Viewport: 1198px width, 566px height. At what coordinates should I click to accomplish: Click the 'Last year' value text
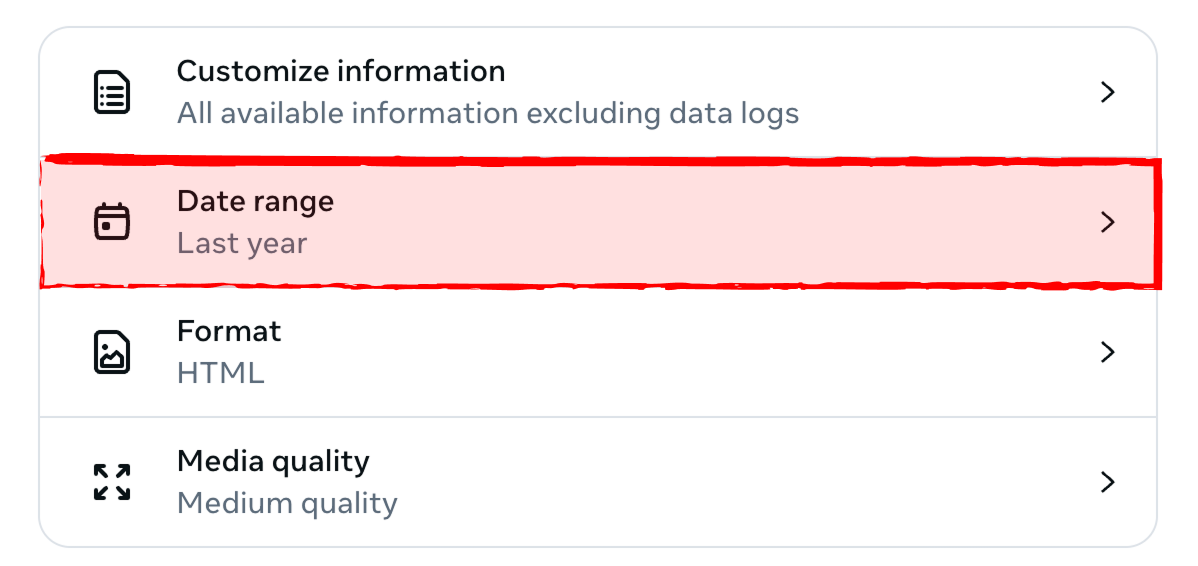click(242, 243)
